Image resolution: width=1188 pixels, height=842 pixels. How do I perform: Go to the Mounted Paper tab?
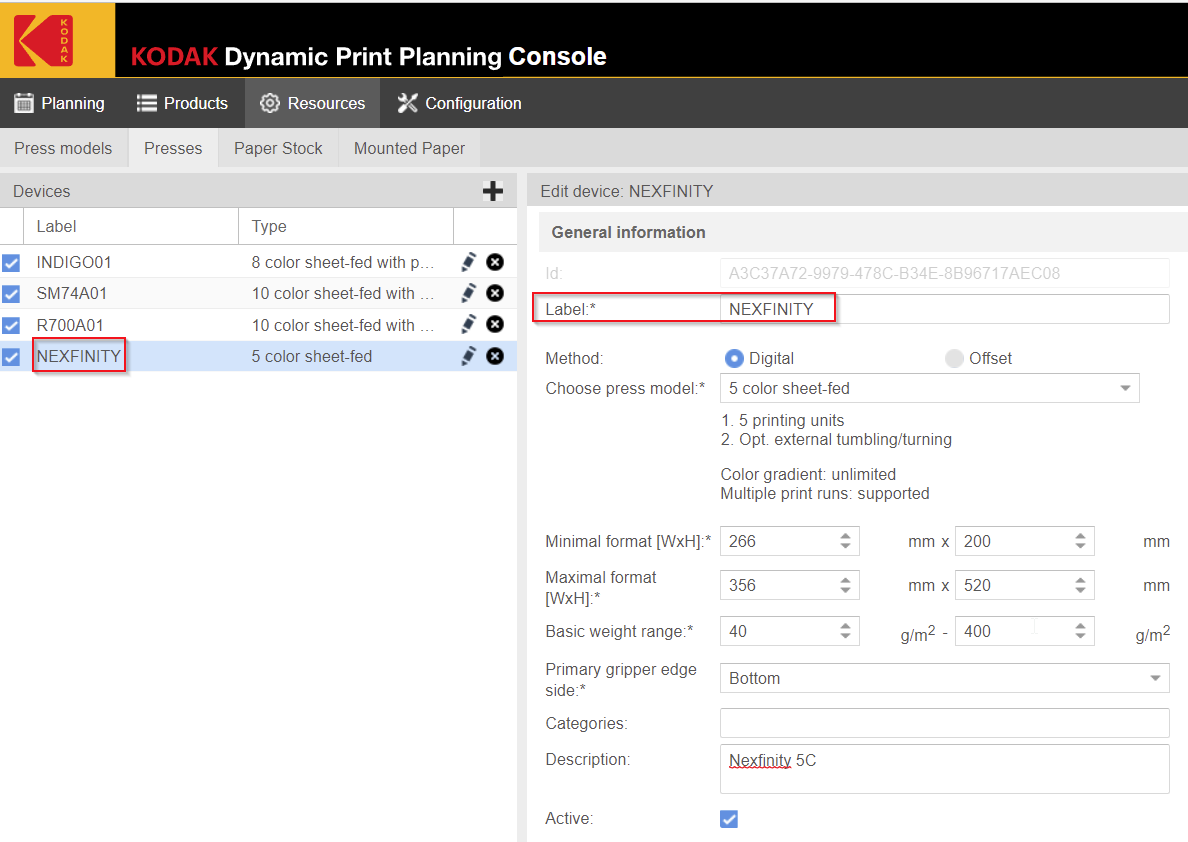tap(409, 148)
